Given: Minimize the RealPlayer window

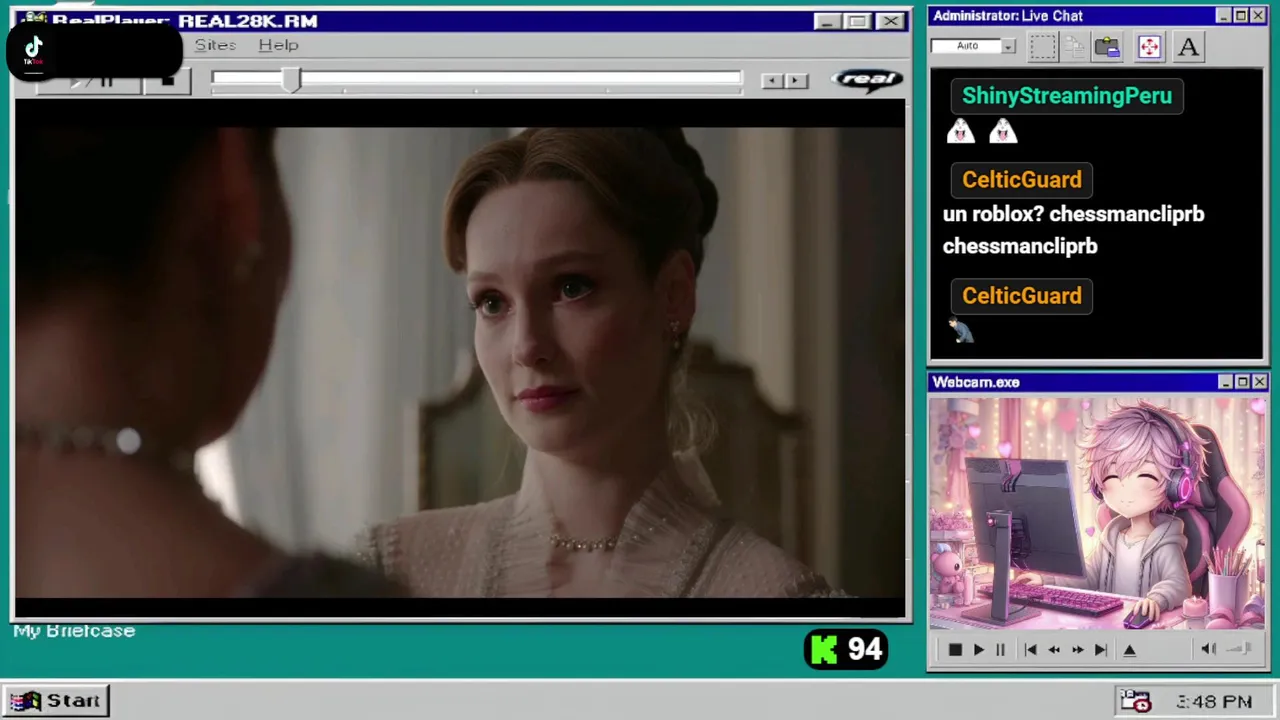Looking at the screenshot, I should pos(827,21).
